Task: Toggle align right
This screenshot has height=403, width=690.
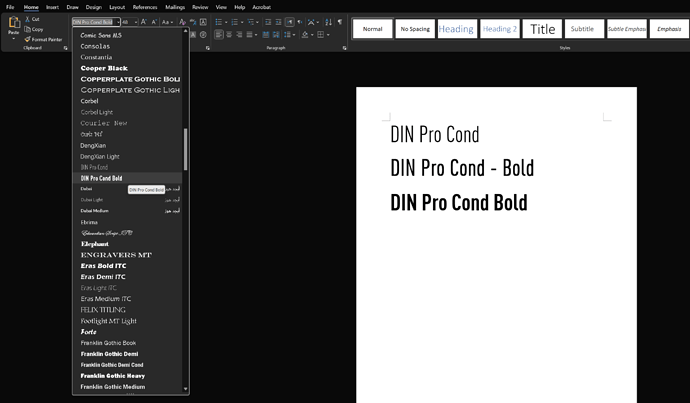Action: pos(239,34)
